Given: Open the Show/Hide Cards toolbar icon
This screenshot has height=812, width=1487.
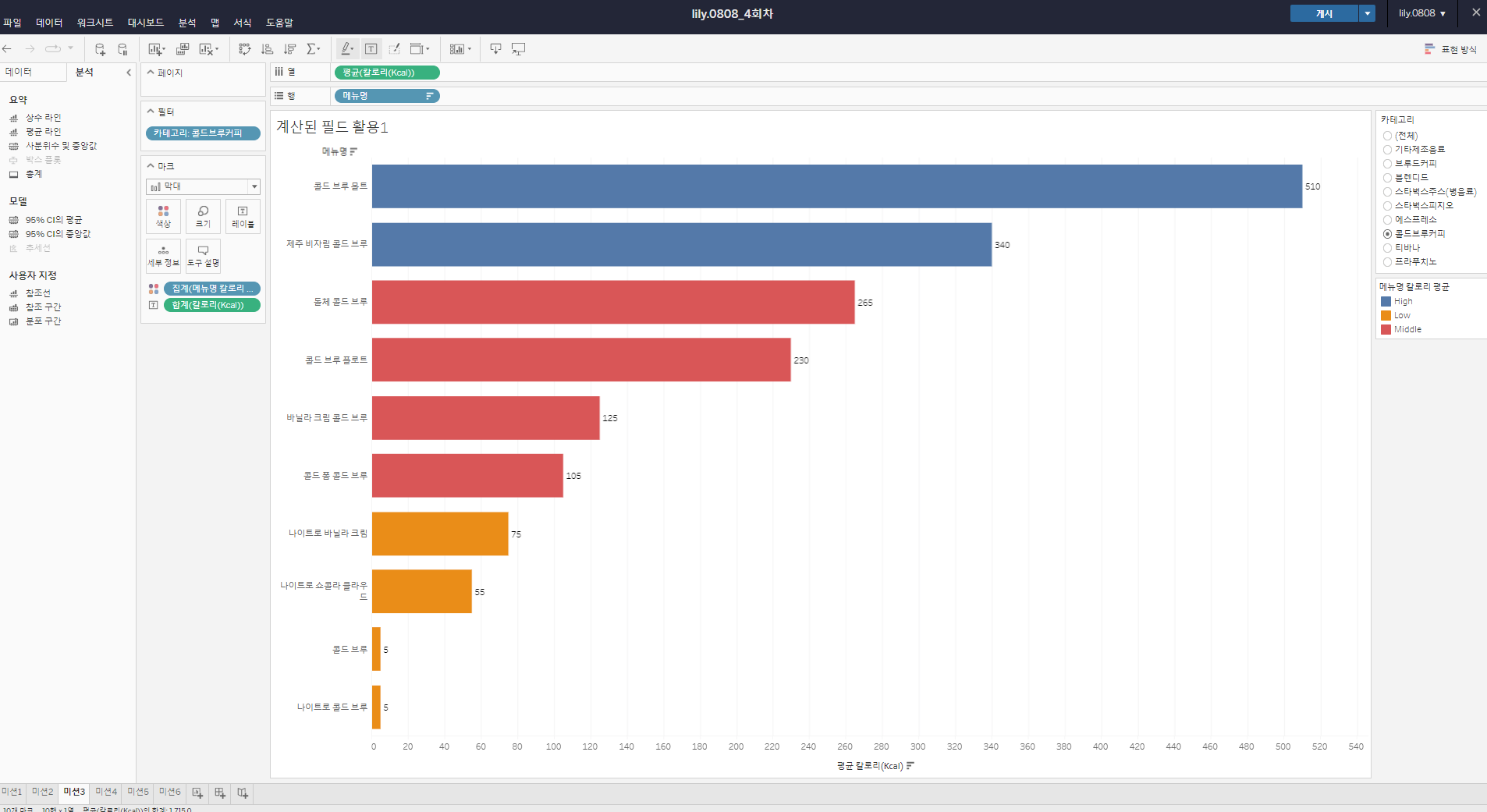Looking at the screenshot, I should pos(460,49).
